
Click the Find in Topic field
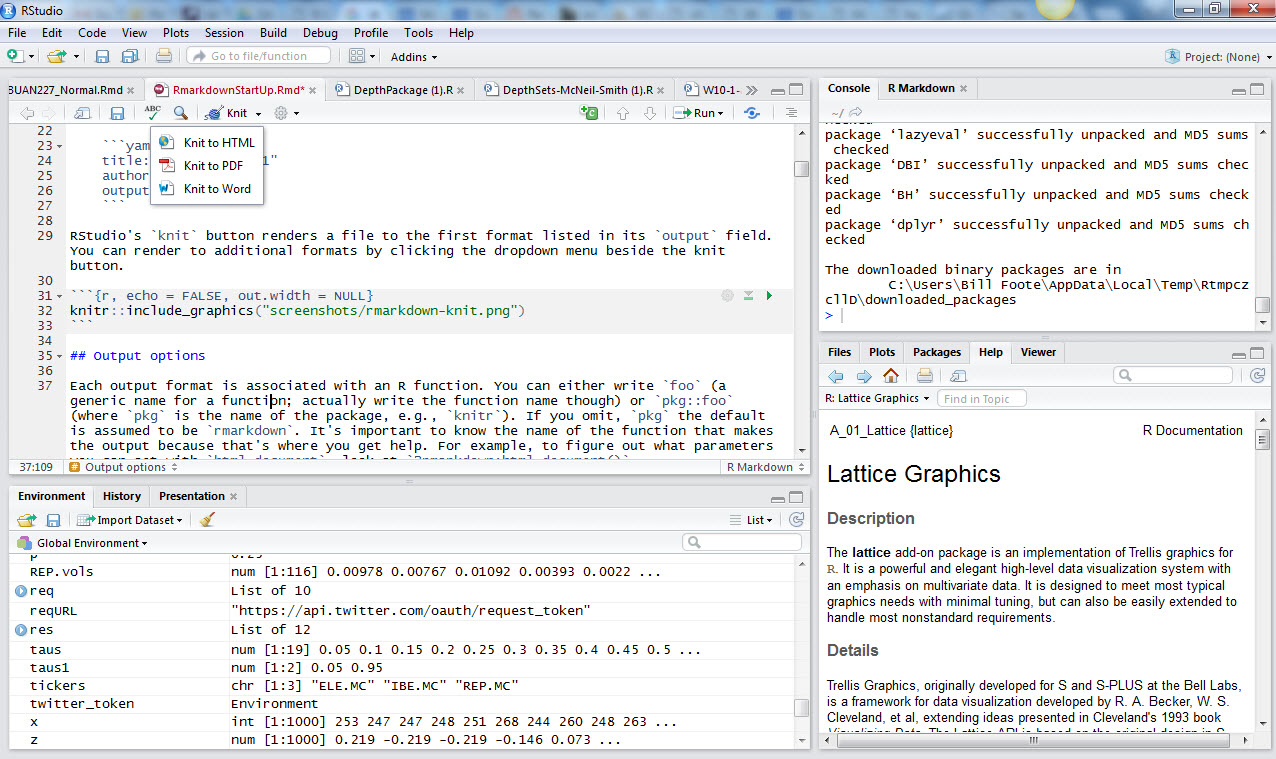coord(981,399)
